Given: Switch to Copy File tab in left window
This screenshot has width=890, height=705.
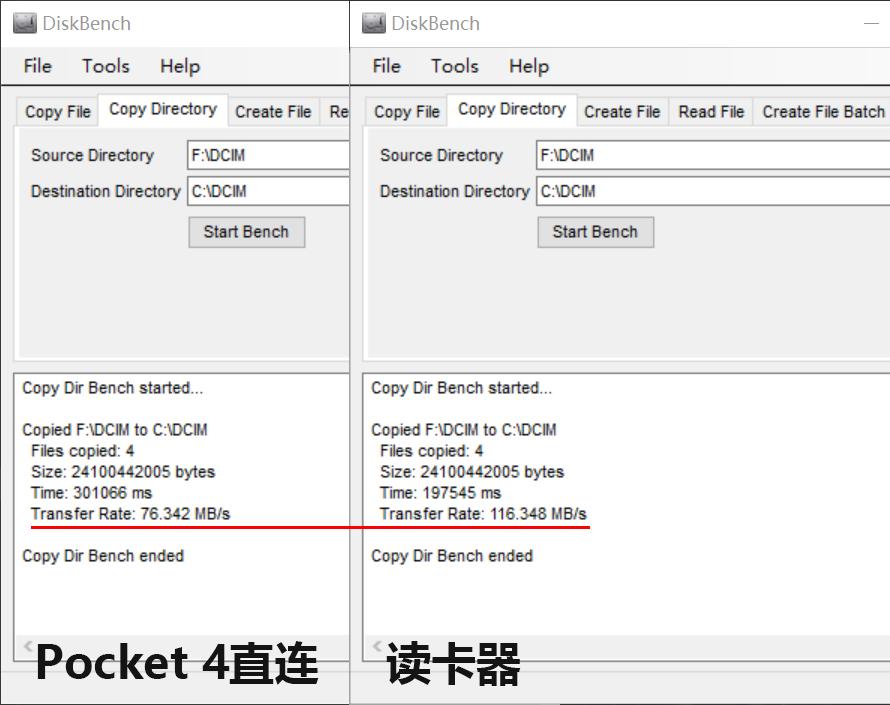Looking at the screenshot, I should (58, 112).
